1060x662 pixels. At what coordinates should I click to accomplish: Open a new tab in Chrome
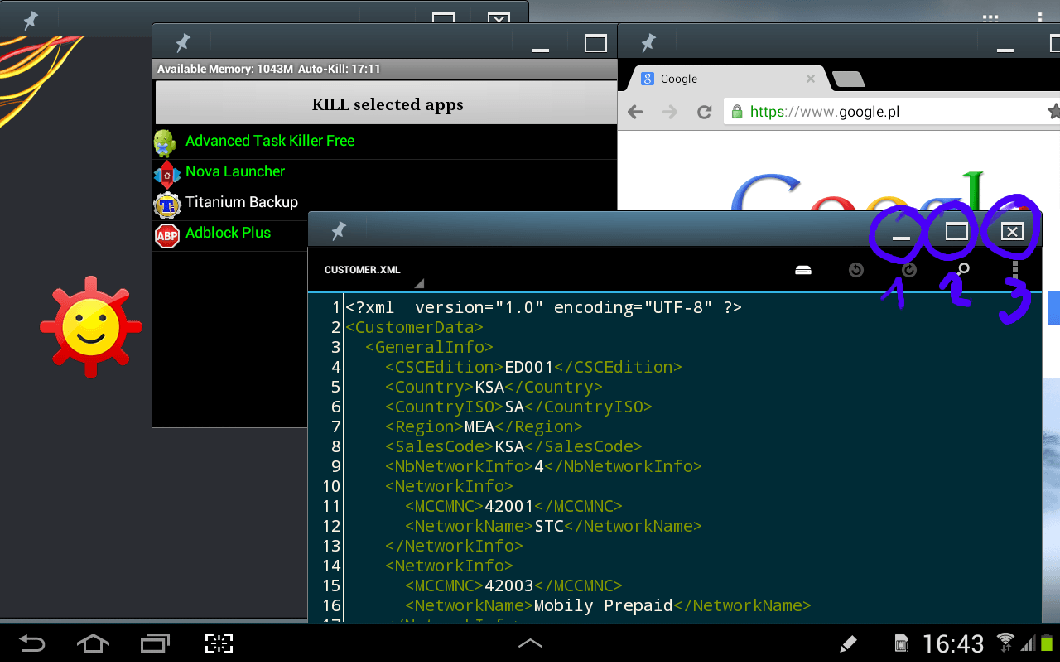(x=848, y=79)
